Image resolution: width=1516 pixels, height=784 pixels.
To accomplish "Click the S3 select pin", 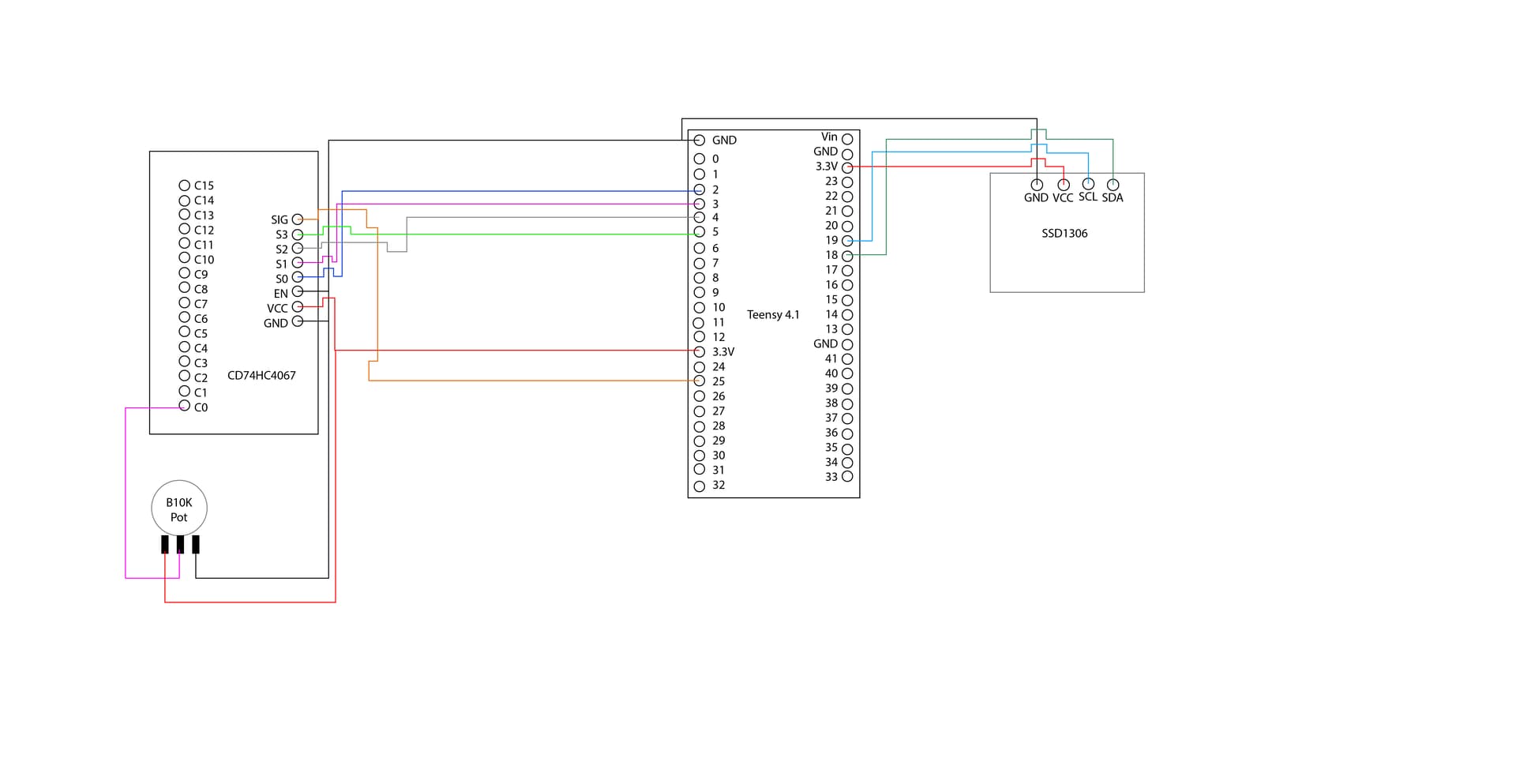I will (297, 234).
